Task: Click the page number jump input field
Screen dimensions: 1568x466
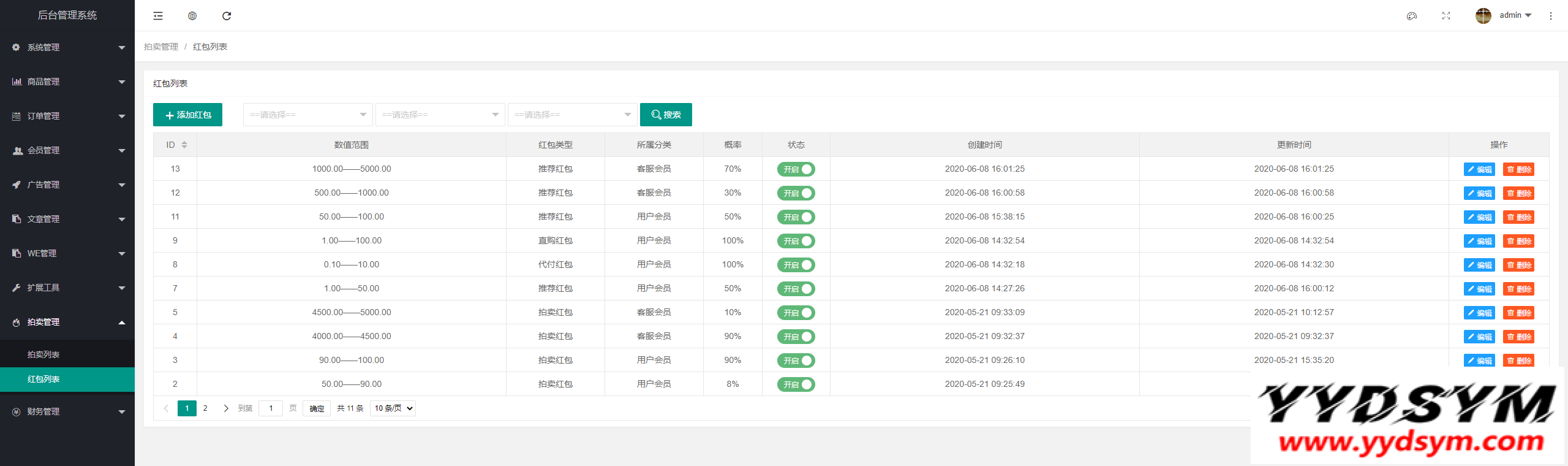Action: tap(271, 408)
